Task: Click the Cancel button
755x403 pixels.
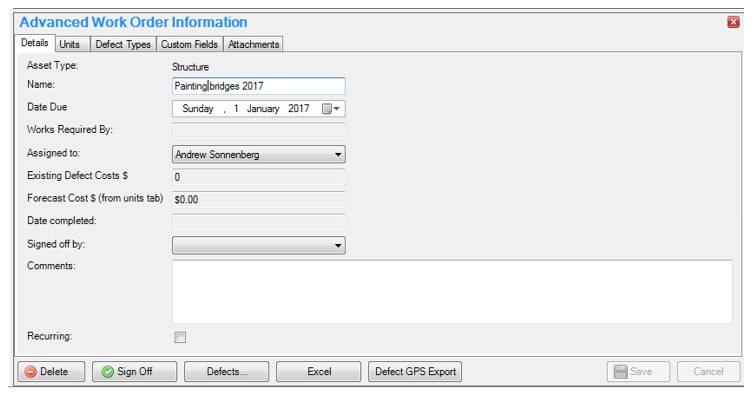Action: coord(708,371)
